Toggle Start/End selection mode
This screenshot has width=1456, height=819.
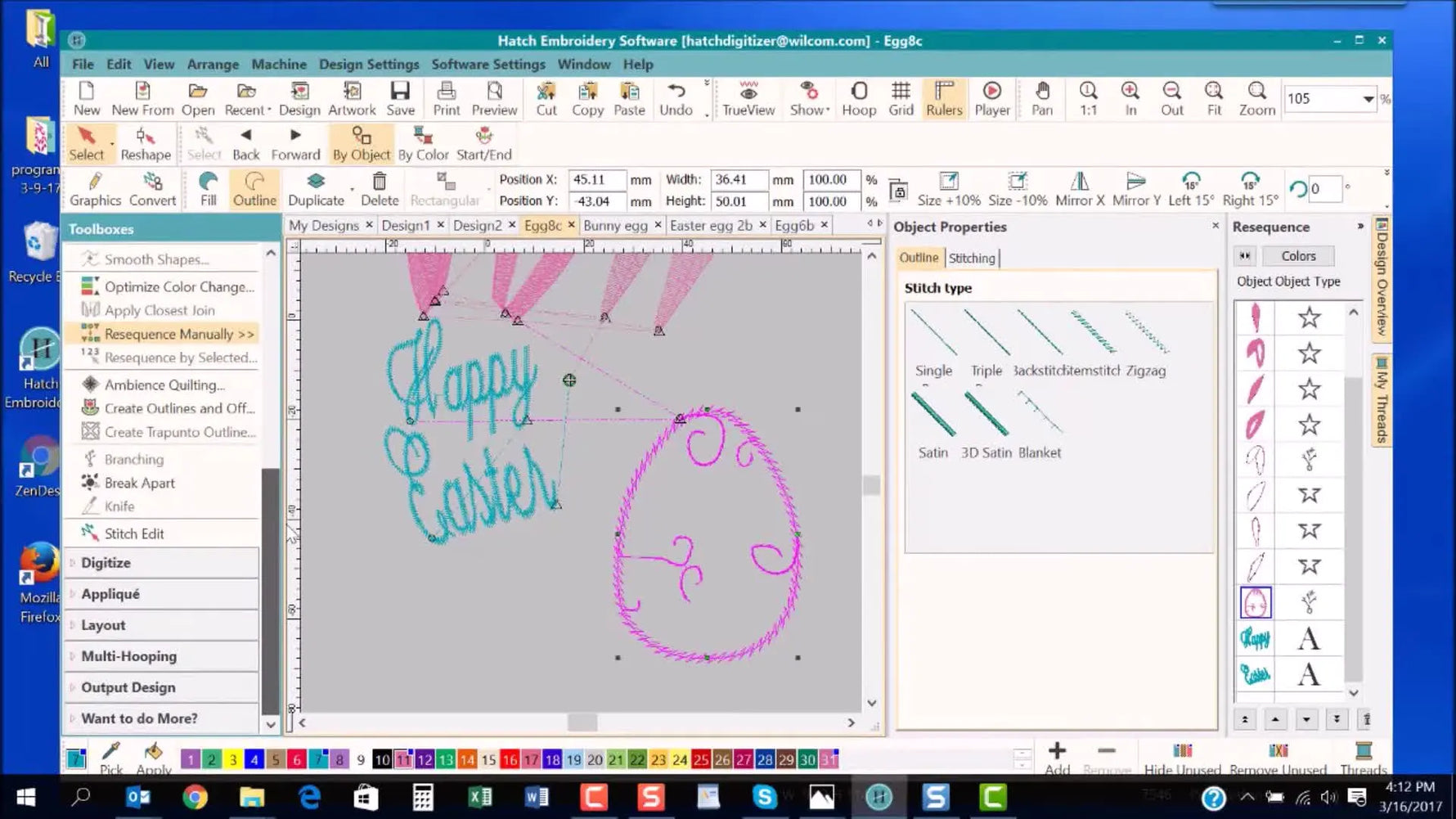pyautogui.click(x=483, y=144)
